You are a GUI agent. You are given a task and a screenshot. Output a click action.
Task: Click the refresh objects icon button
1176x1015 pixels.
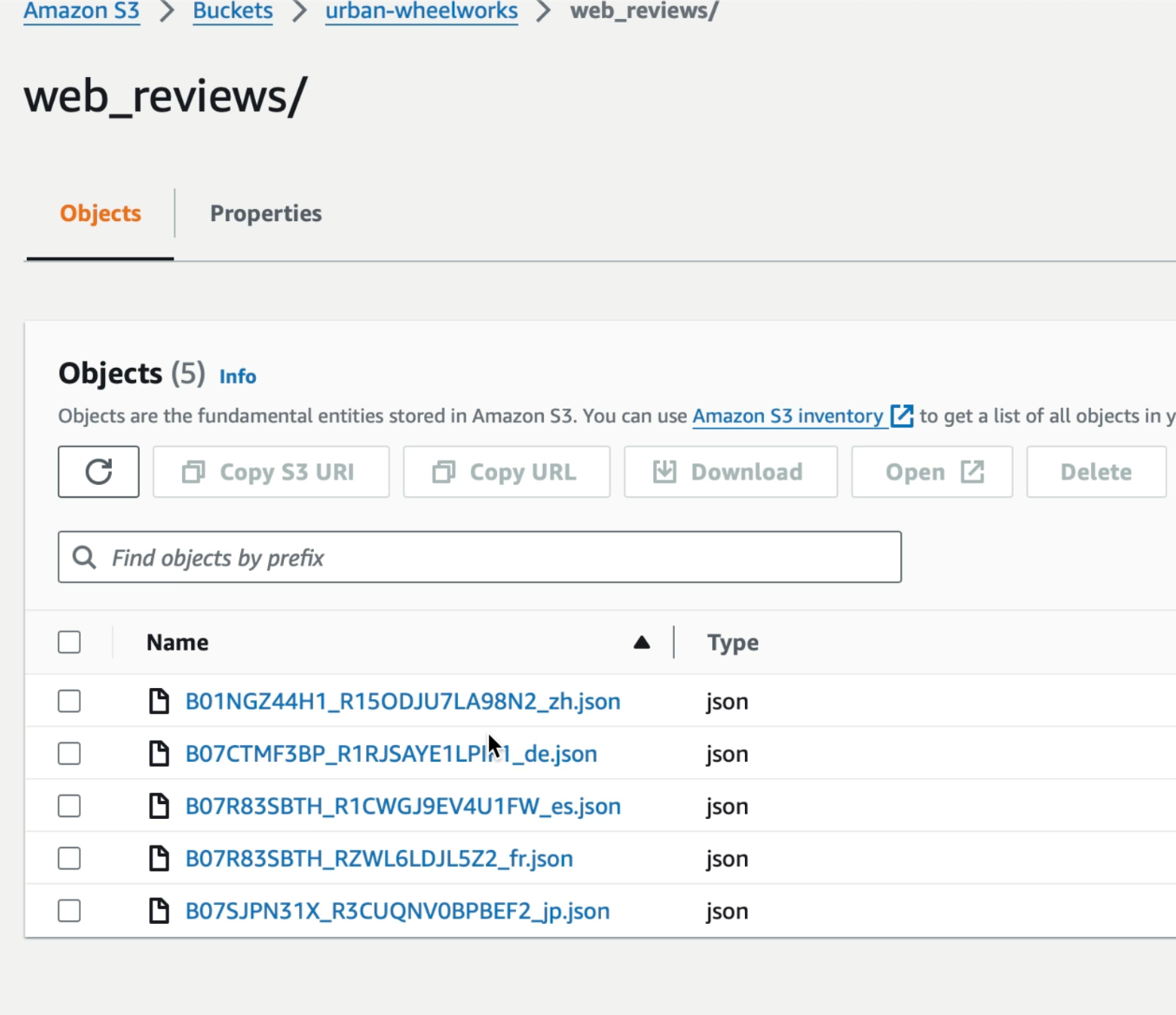click(x=99, y=472)
